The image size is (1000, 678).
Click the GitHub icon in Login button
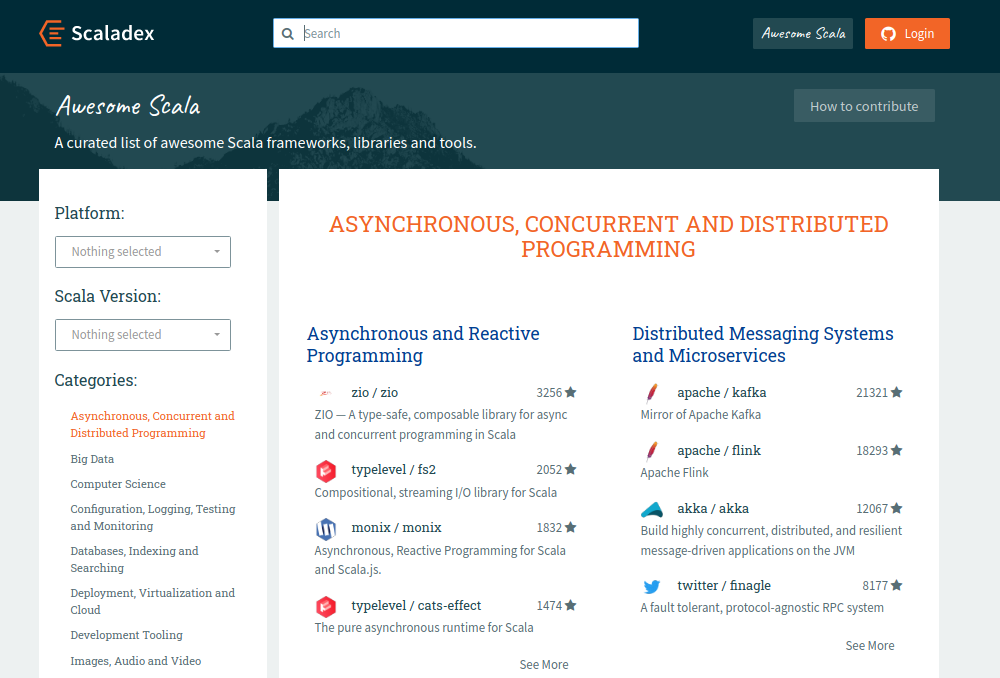click(x=888, y=34)
